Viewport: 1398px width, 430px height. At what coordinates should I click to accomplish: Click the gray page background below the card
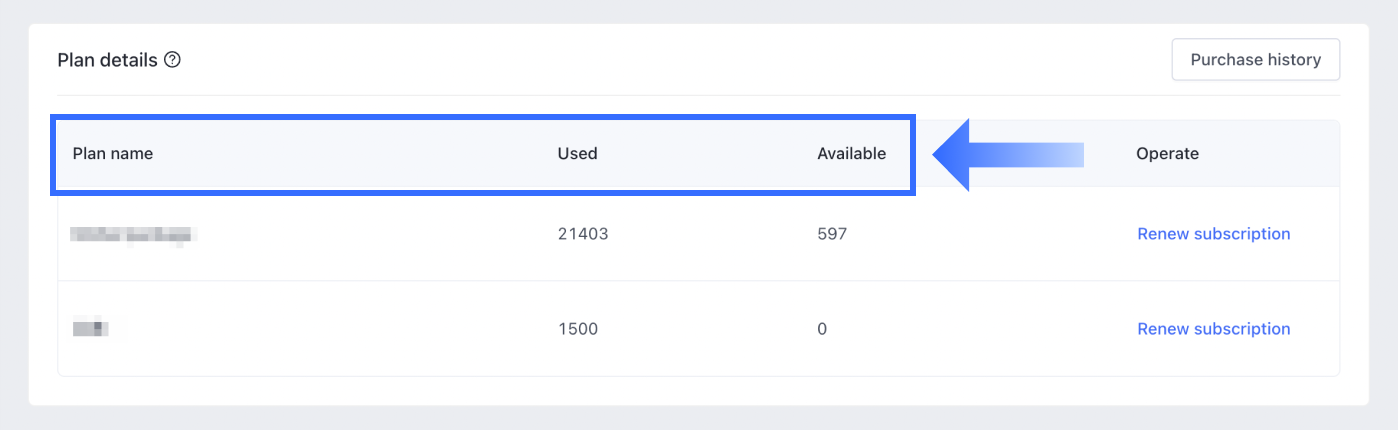click(700, 419)
